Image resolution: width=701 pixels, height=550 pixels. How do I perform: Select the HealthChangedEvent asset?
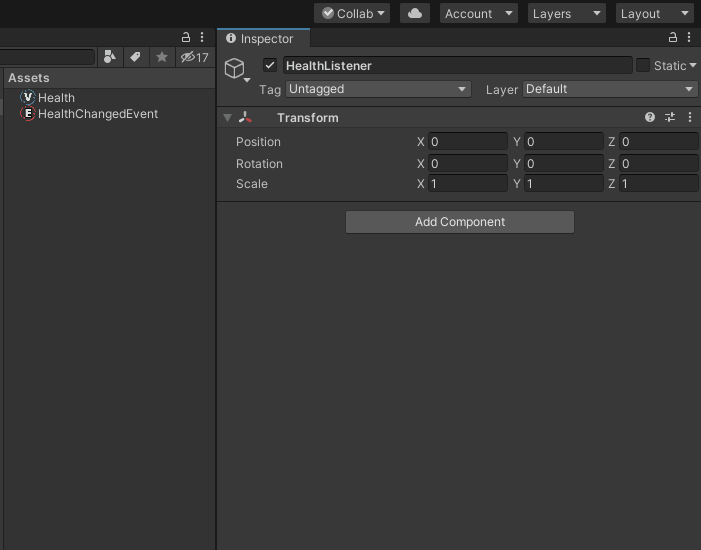(x=98, y=114)
